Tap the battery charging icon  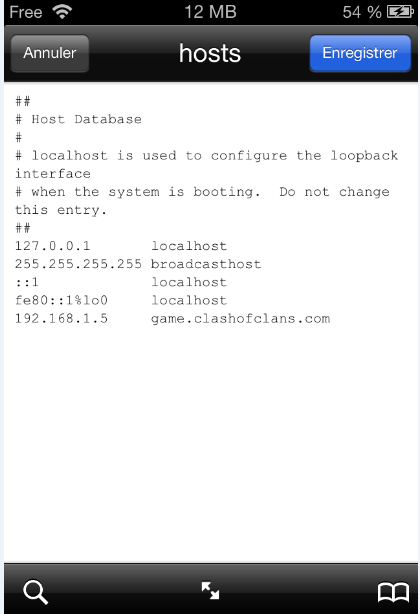point(400,12)
